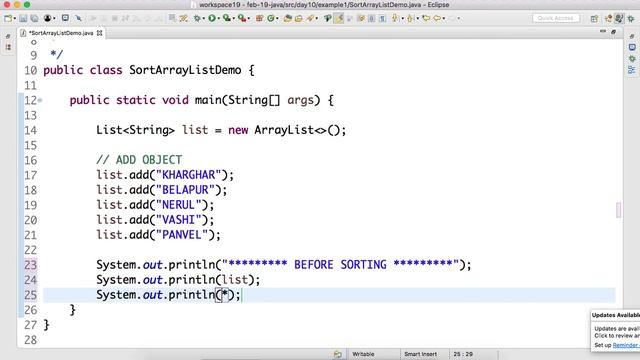The image size is (640, 360).
Task: Click the profile icon in toolbar
Action: pyautogui.click(x=47, y=18)
